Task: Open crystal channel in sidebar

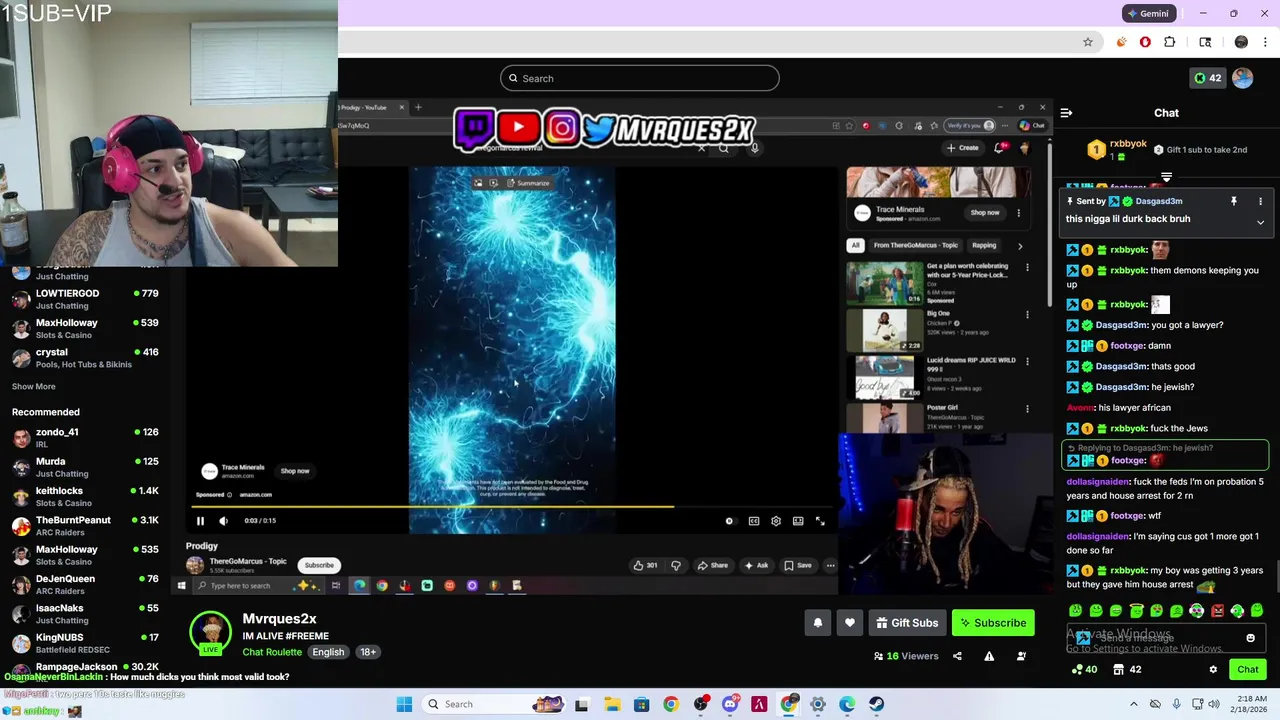Action: point(85,358)
